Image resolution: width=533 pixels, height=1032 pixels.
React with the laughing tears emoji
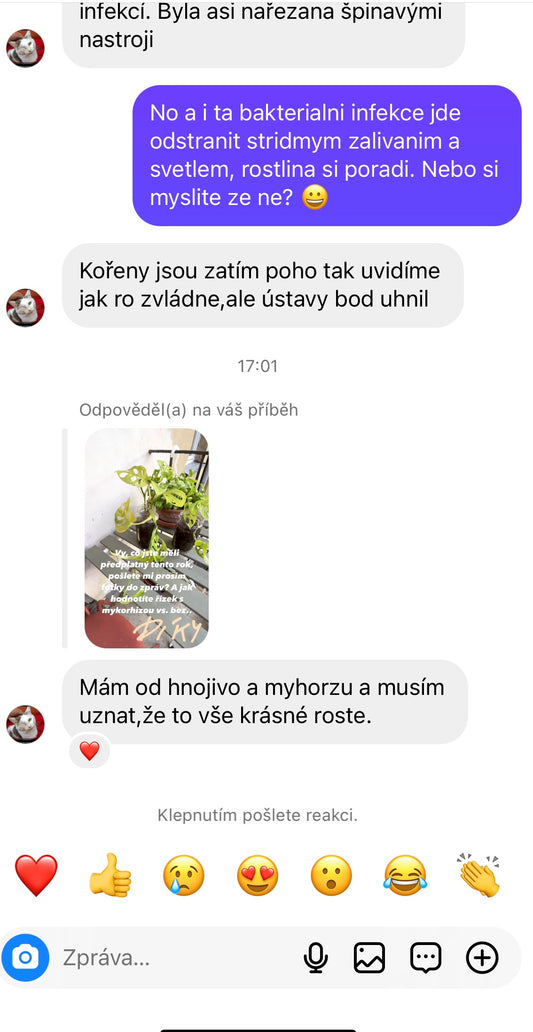point(405,875)
